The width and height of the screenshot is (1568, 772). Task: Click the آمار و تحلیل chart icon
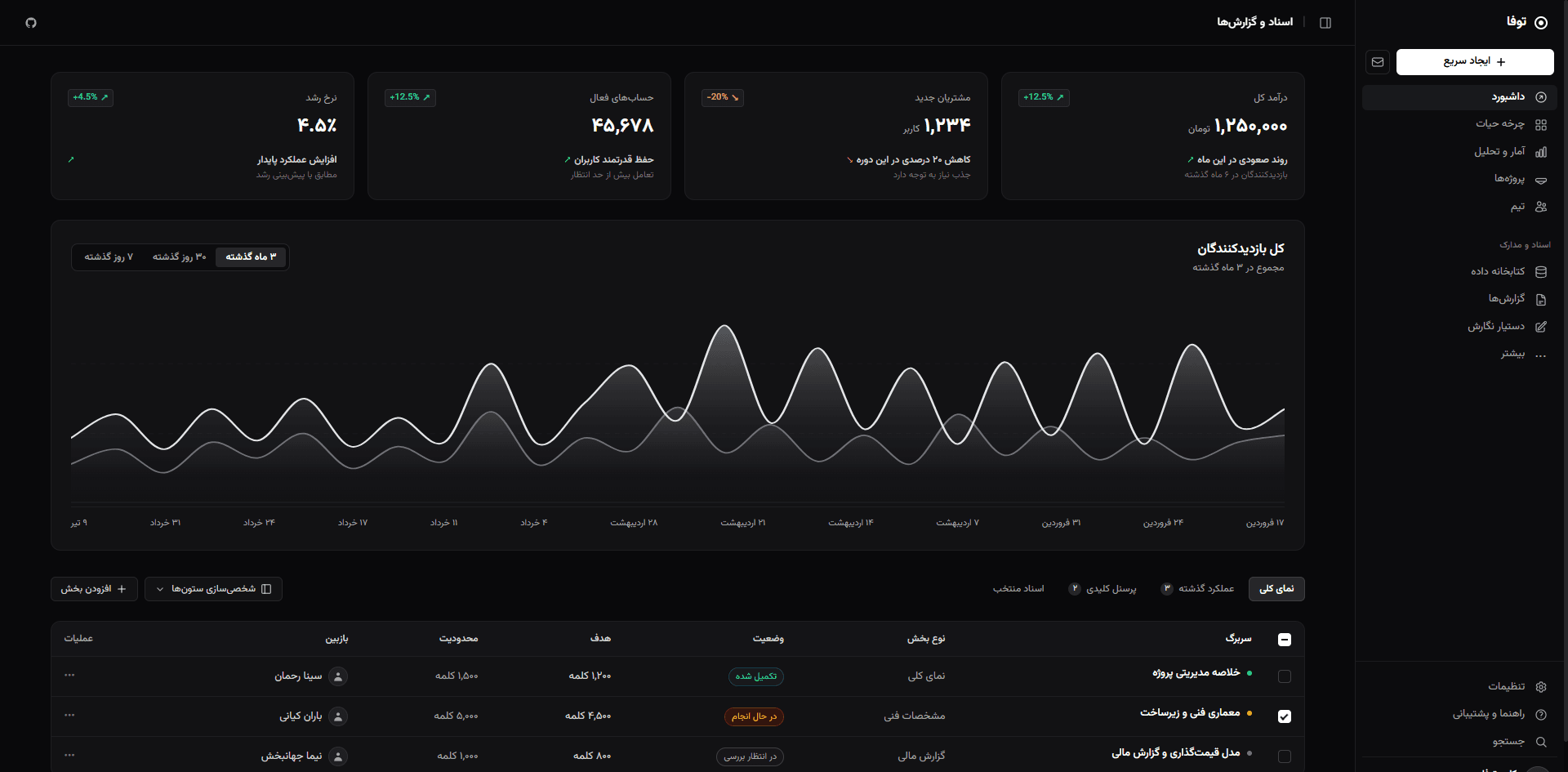pos(1541,152)
